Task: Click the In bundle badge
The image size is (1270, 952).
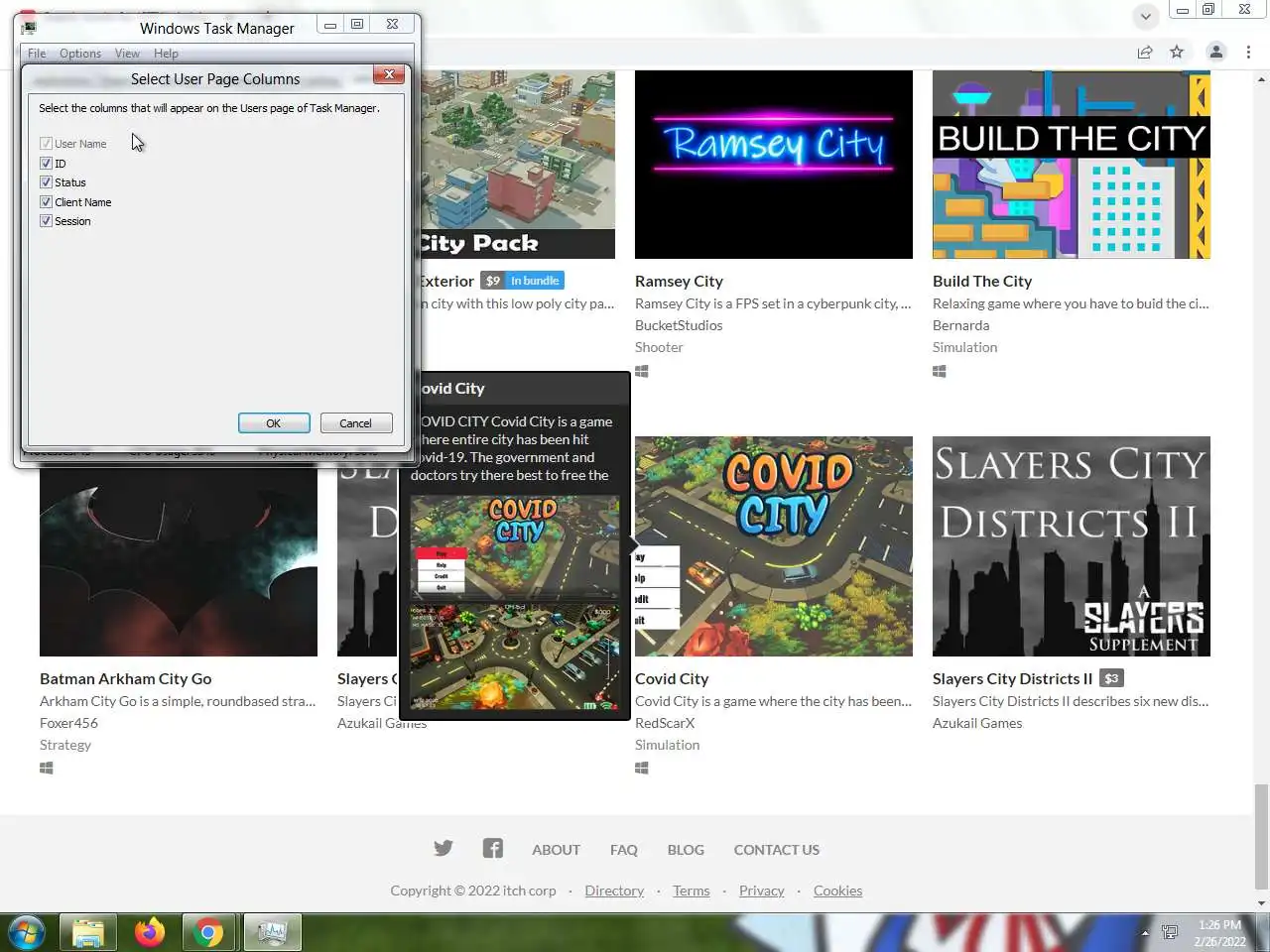Action: (535, 281)
